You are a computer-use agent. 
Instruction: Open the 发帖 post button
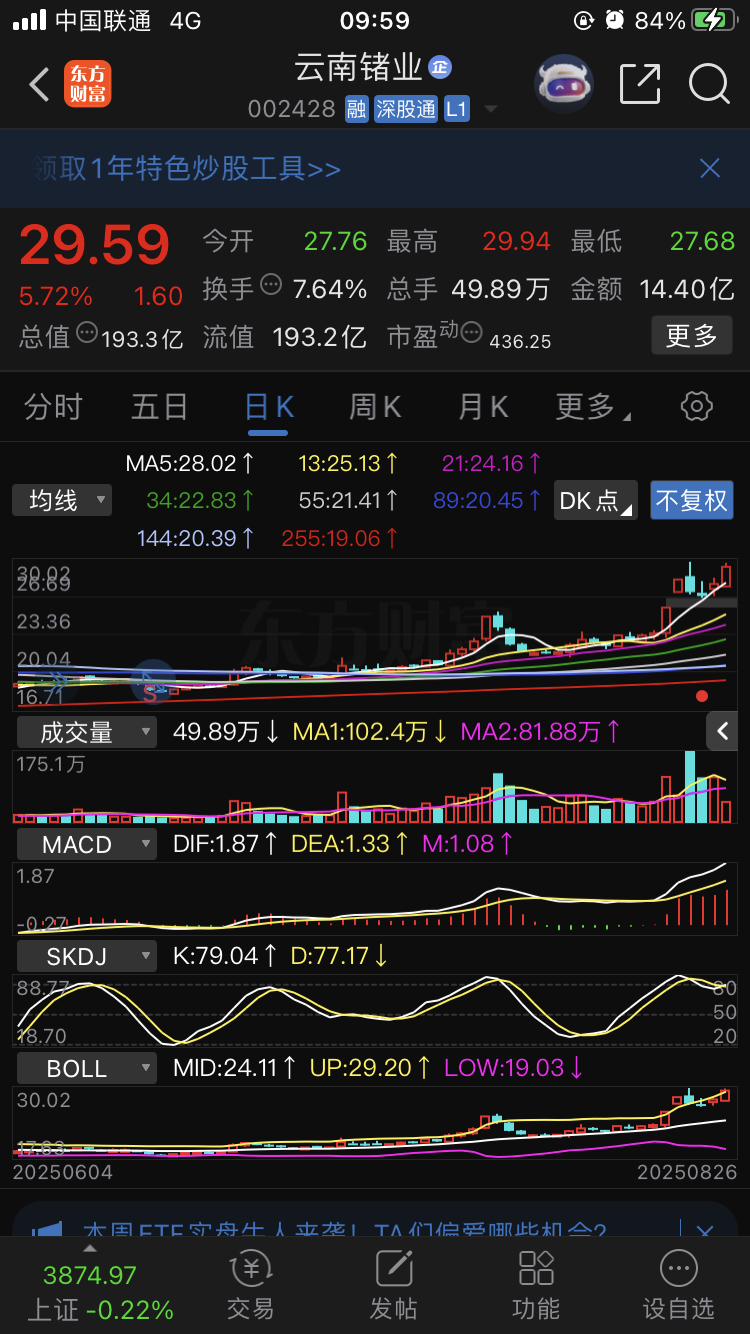point(394,1284)
